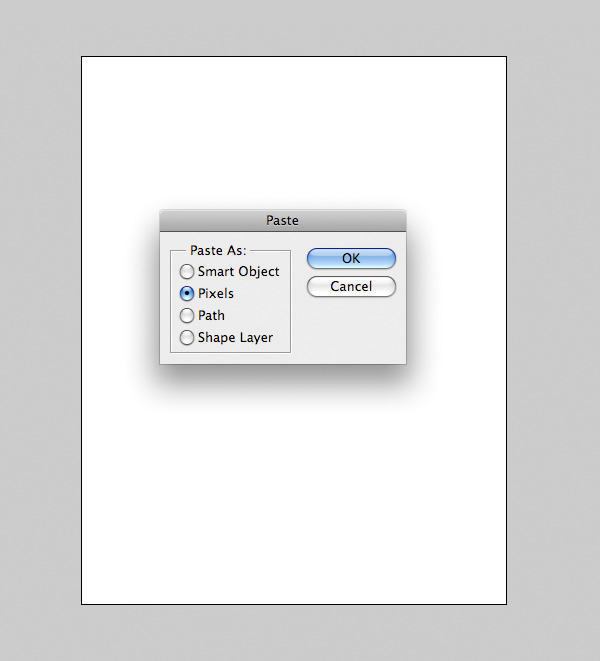Click the white canvas above the dialog
This screenshot has height=661, width=600.
click(x=293, y=130)
